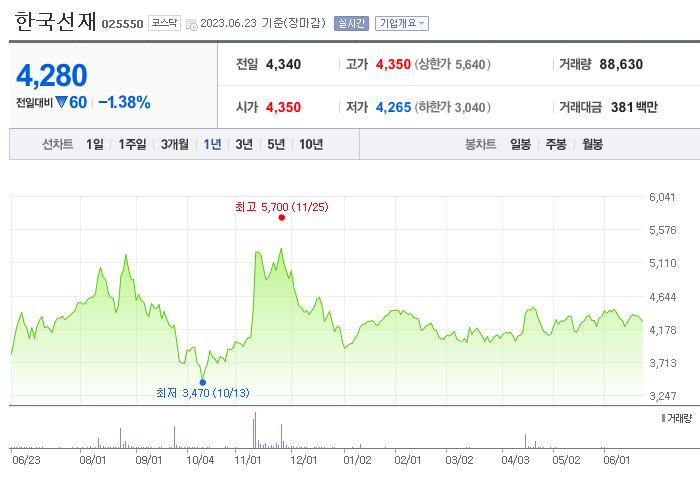Click the trading volume value 88,630
This screenshot has height=478, width=700.
[621, 64]
